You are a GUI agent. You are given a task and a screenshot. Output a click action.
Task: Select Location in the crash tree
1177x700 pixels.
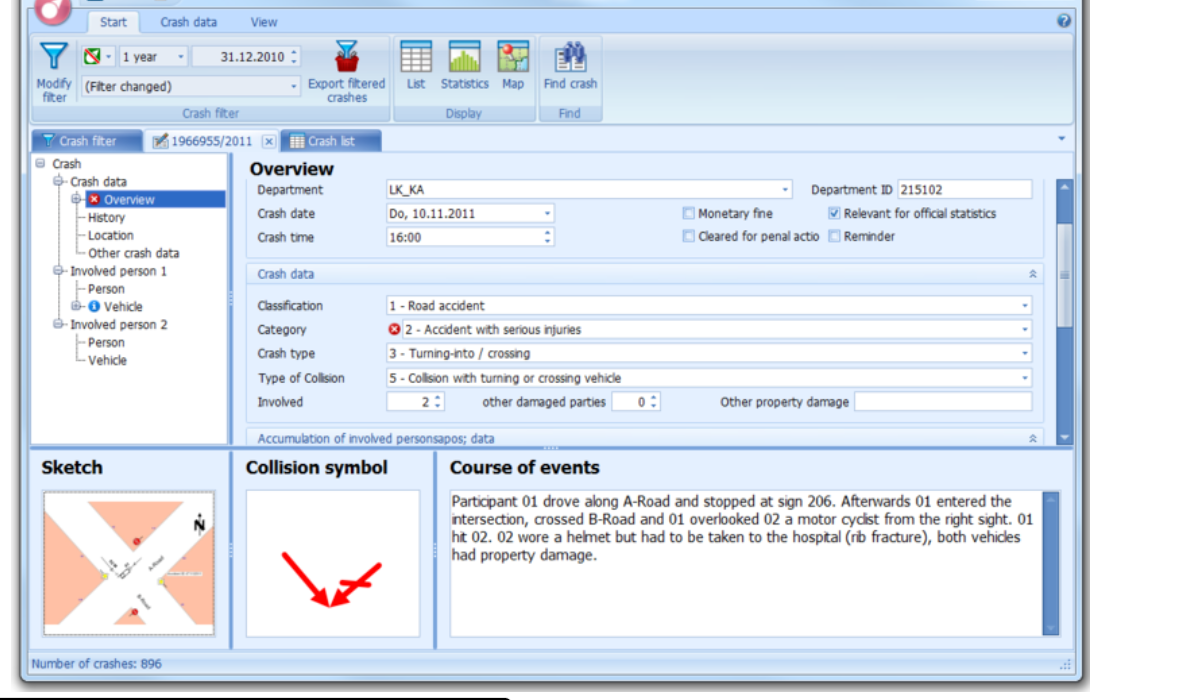click(x=110, y=236)
